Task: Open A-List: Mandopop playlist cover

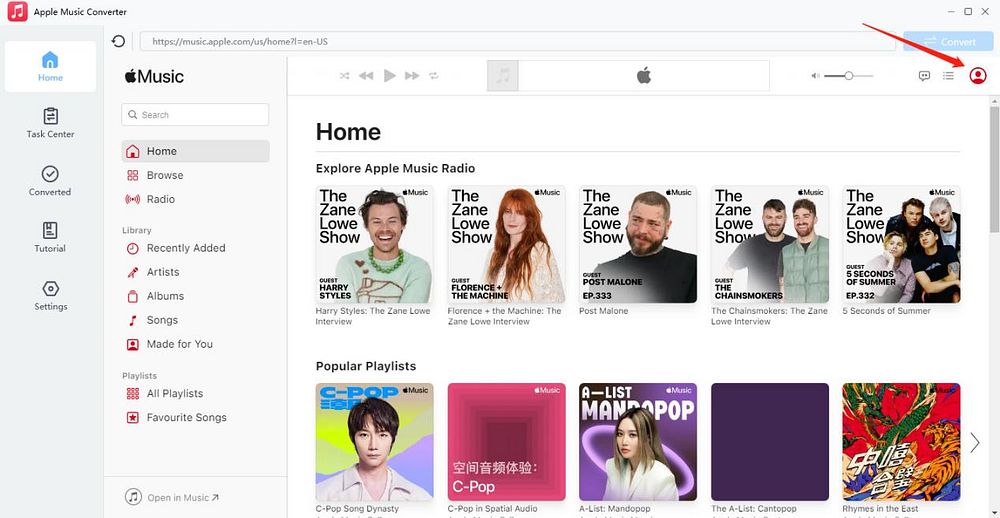Action: 638,441
